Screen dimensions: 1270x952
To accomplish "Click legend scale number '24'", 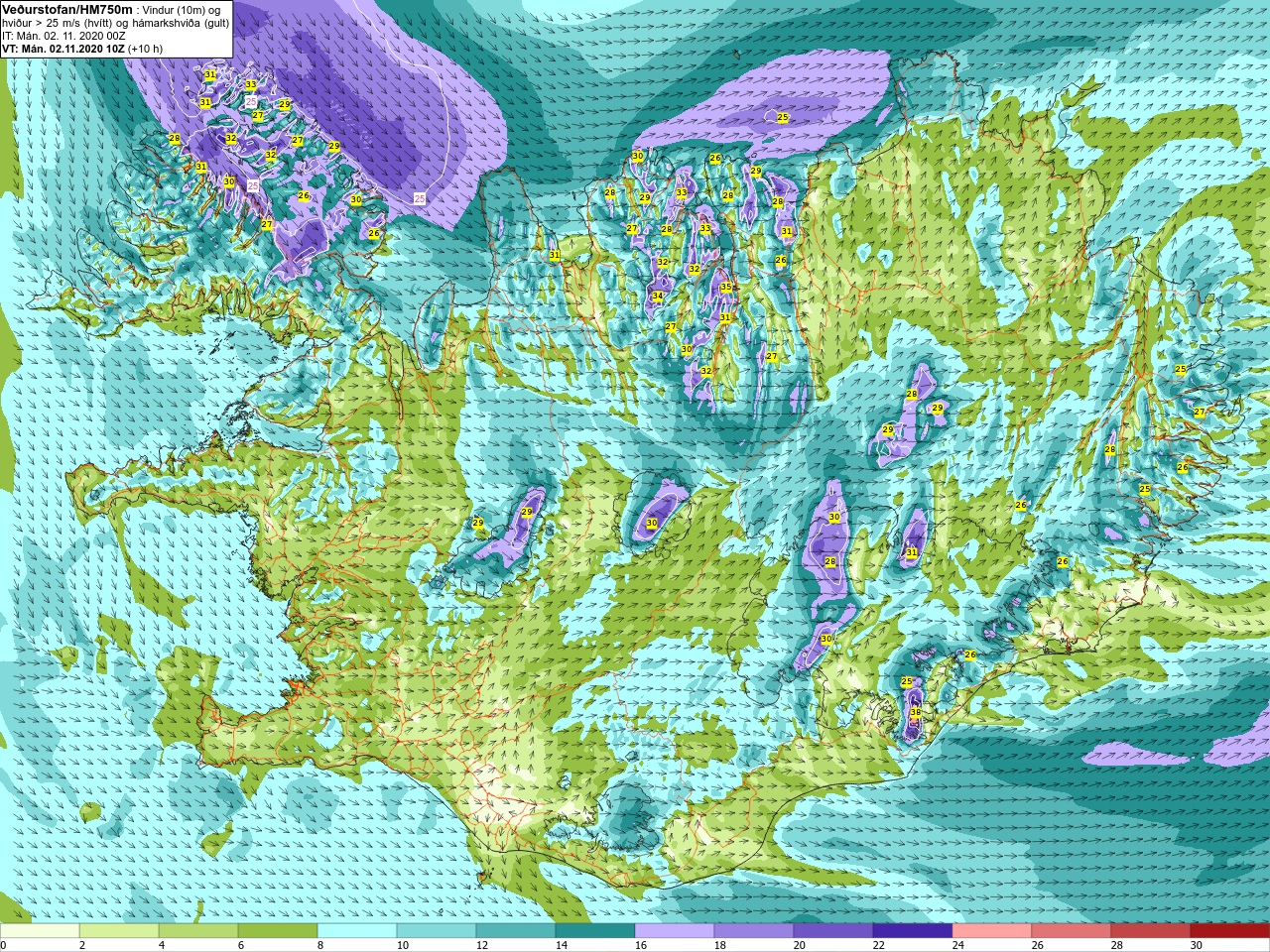I will click(957, 945).
